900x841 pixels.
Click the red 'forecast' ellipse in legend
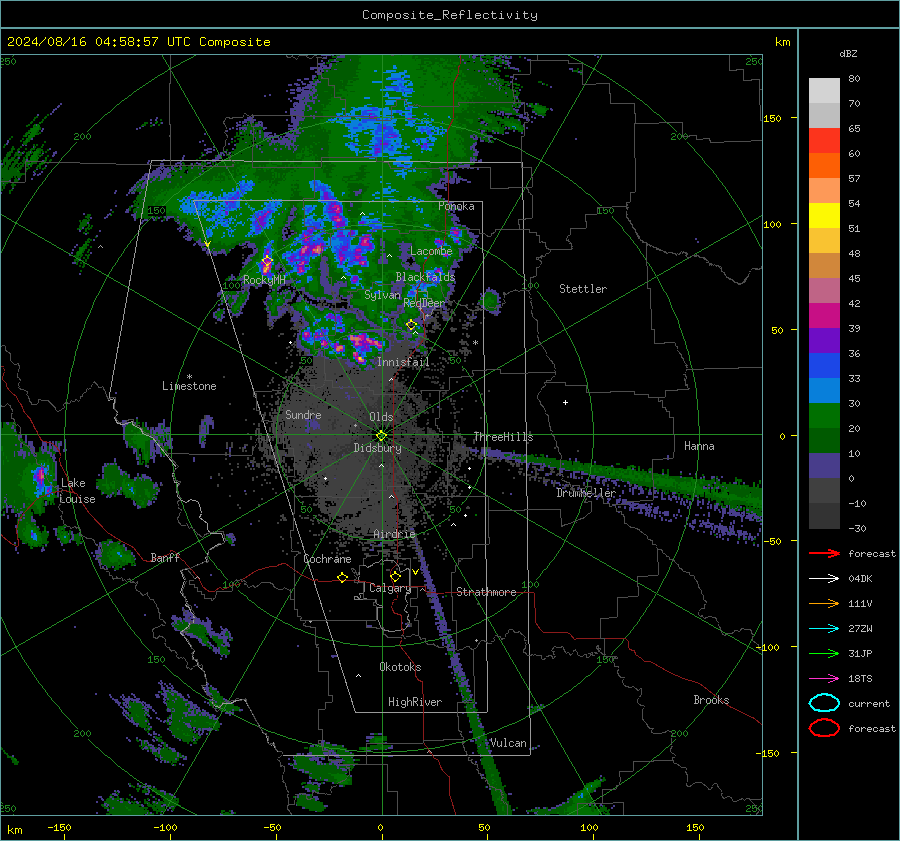tap(824, 728)
